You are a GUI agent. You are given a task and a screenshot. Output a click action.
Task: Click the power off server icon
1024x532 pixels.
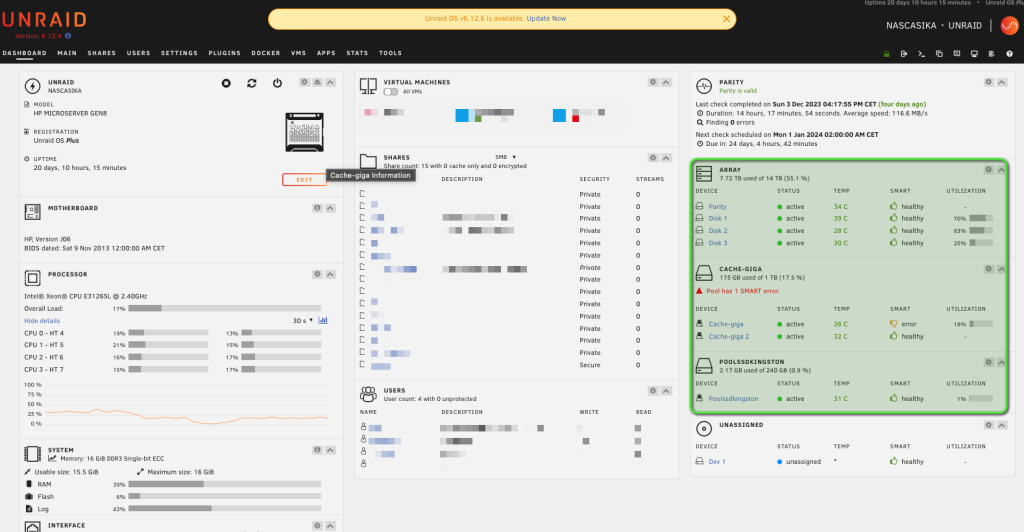coord(277,83)
